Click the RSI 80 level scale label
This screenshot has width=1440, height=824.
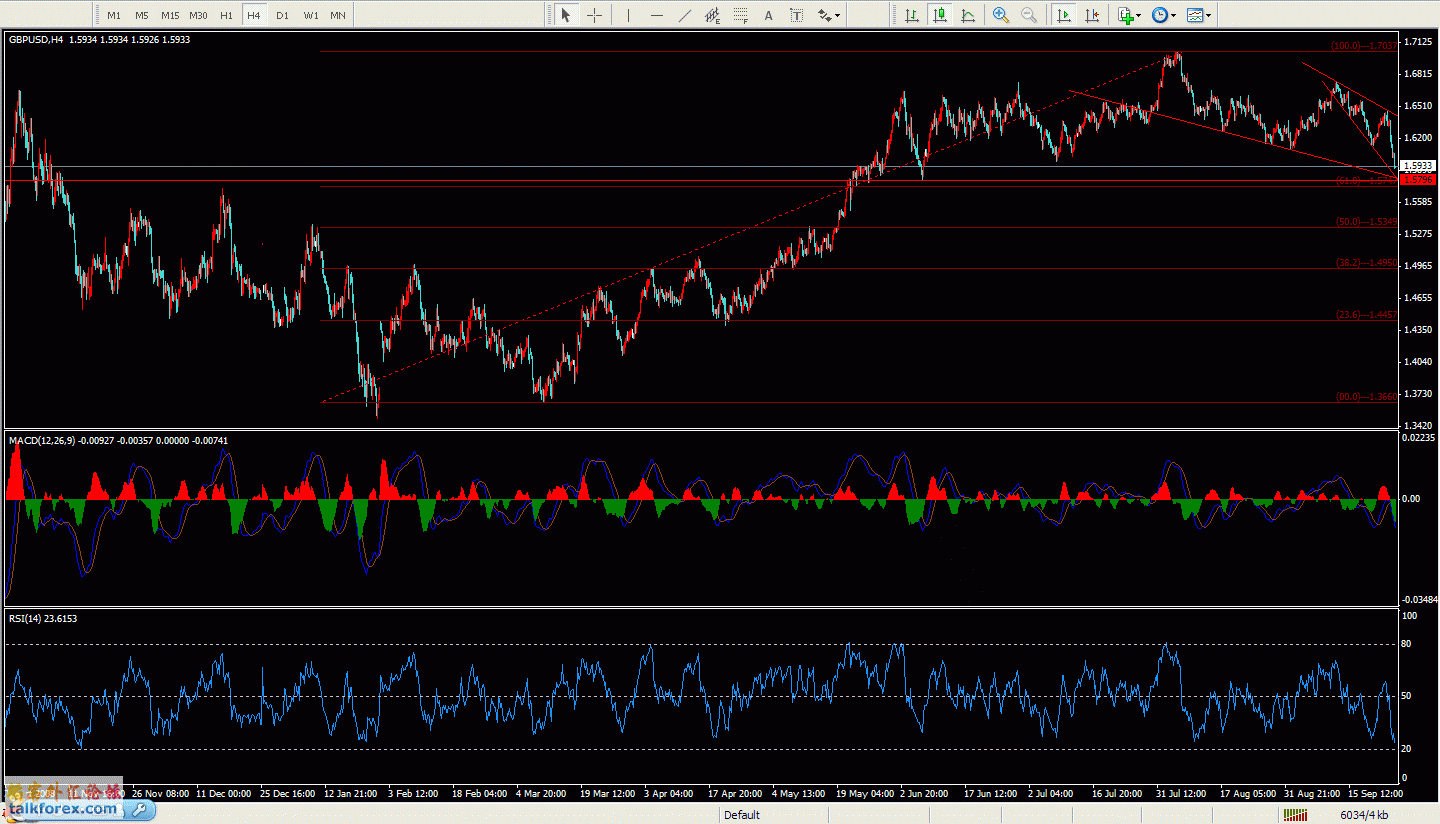tap(1407, 644)
